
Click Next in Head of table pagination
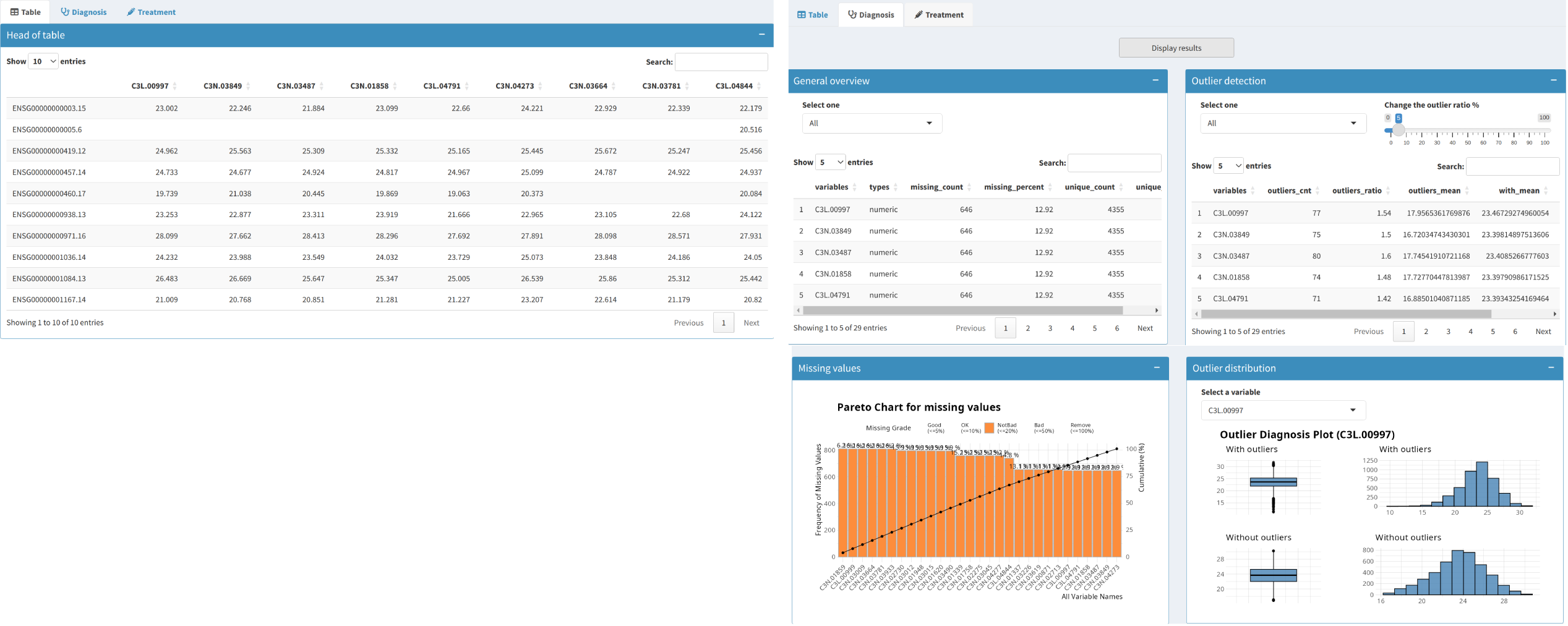[751, 323]
